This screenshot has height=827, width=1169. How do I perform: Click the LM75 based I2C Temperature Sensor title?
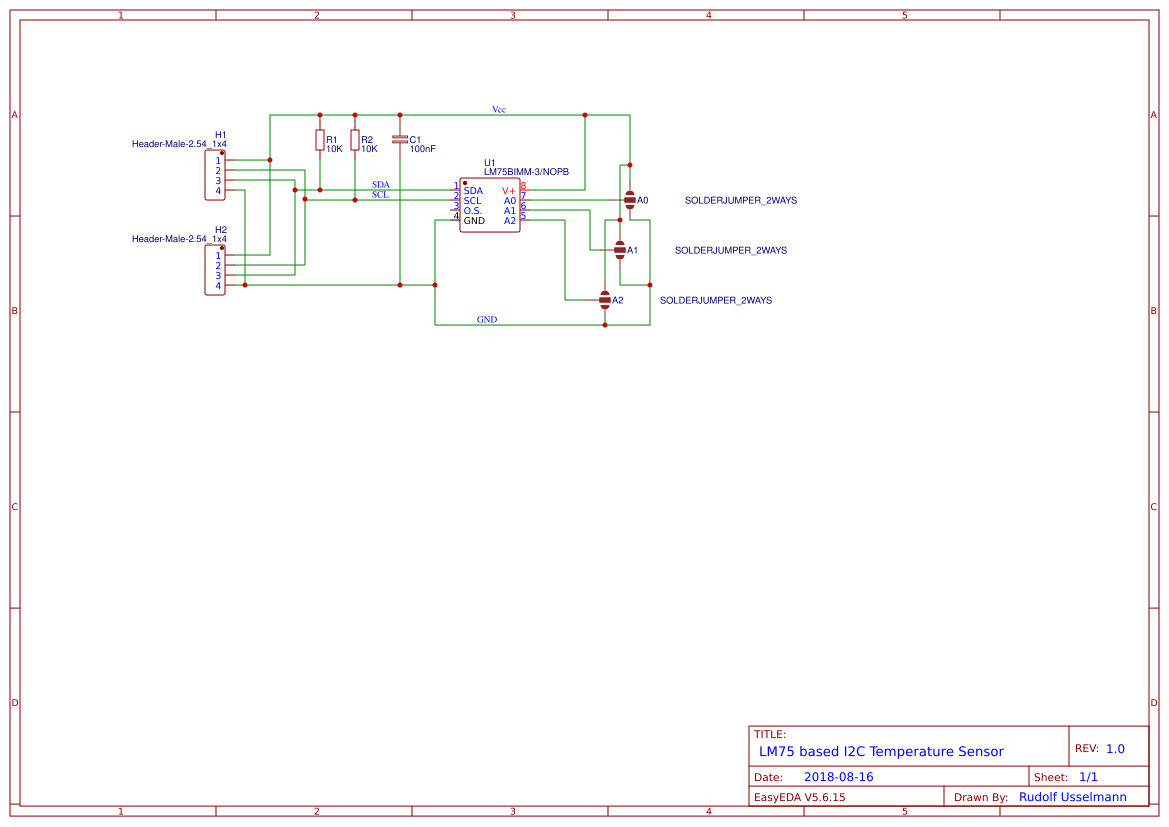click(x=881, y=751)
